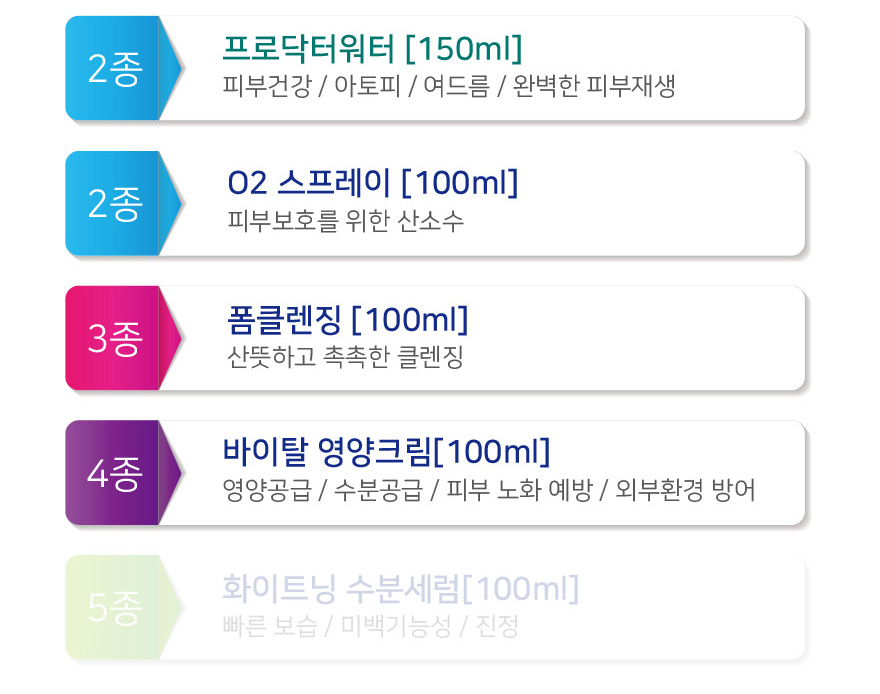Click the 빠른 보습 / 미백기능성 / 진정 text
The width and height of the screenshot is (880, 694).
[x=370, y=626]
